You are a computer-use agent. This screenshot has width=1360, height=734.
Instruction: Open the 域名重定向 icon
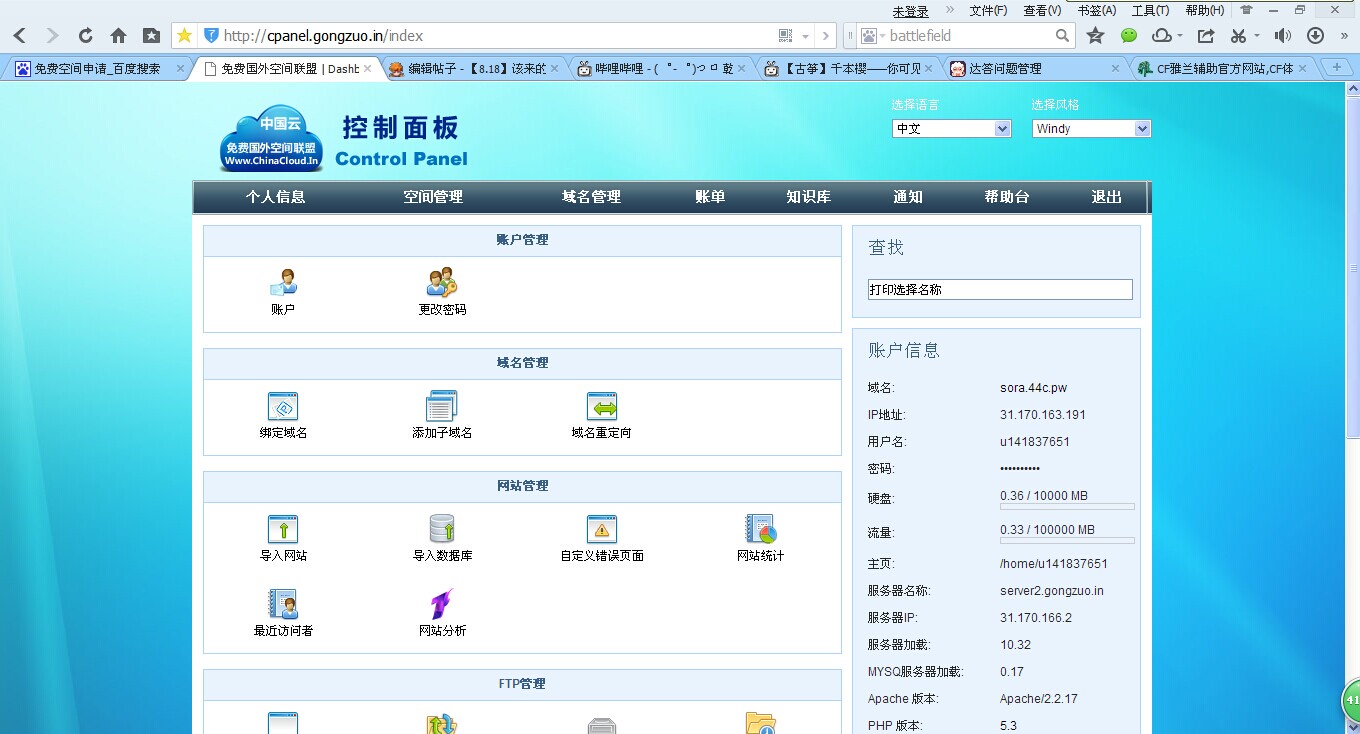602,406
